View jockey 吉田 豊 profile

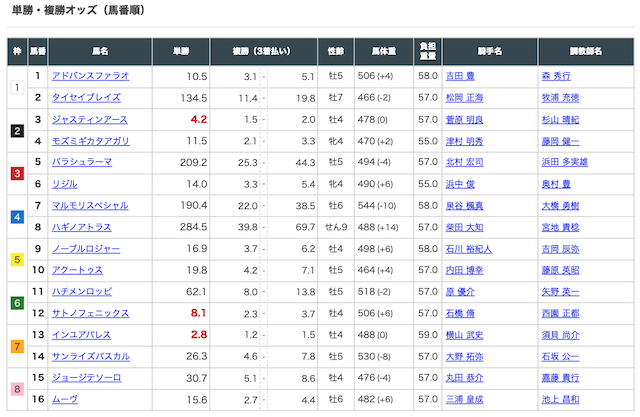pyautogui.click(x=463, y=76)
